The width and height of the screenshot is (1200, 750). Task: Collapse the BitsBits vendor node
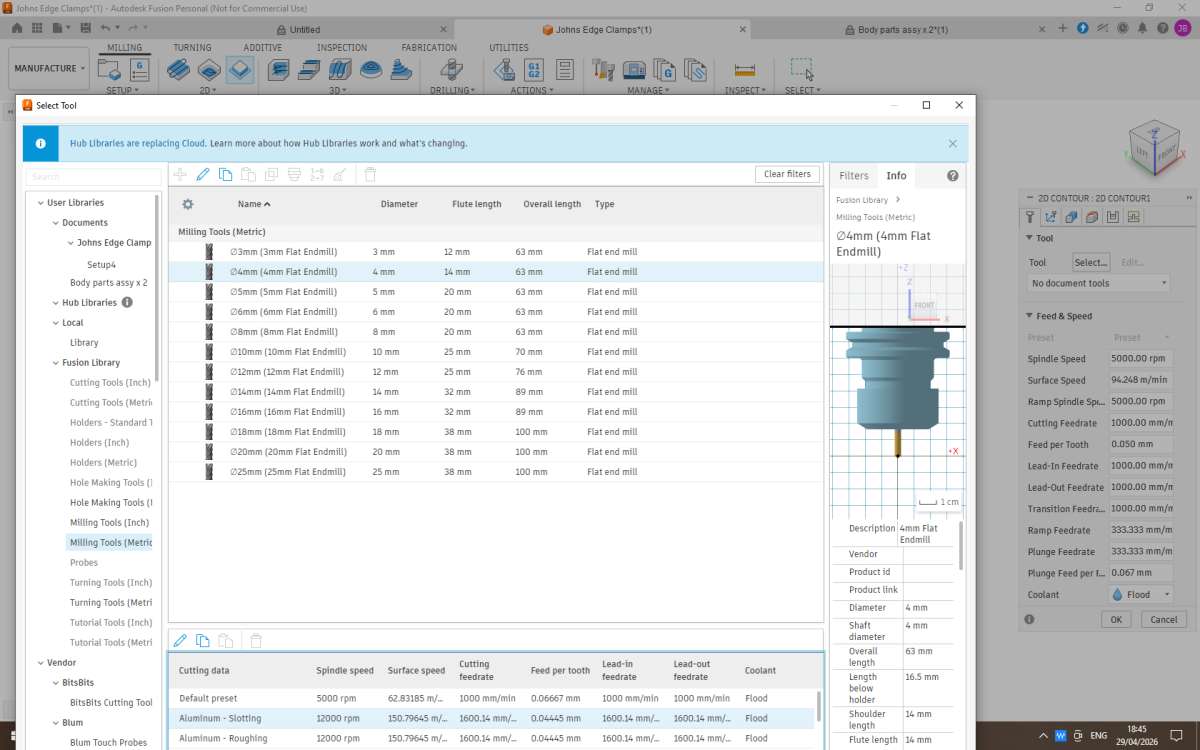point(54,683)
